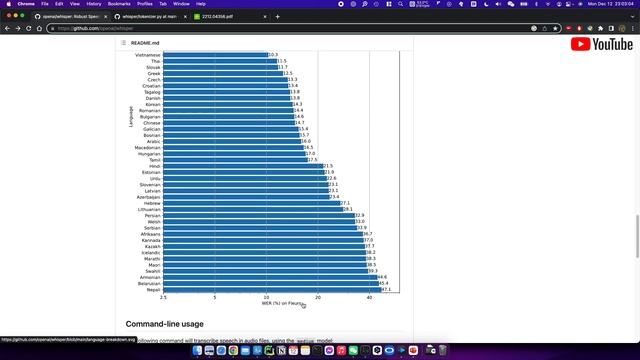Click the README.md file label
The width and height of the screenshot is (640, 360).
[x=145, y=43]
